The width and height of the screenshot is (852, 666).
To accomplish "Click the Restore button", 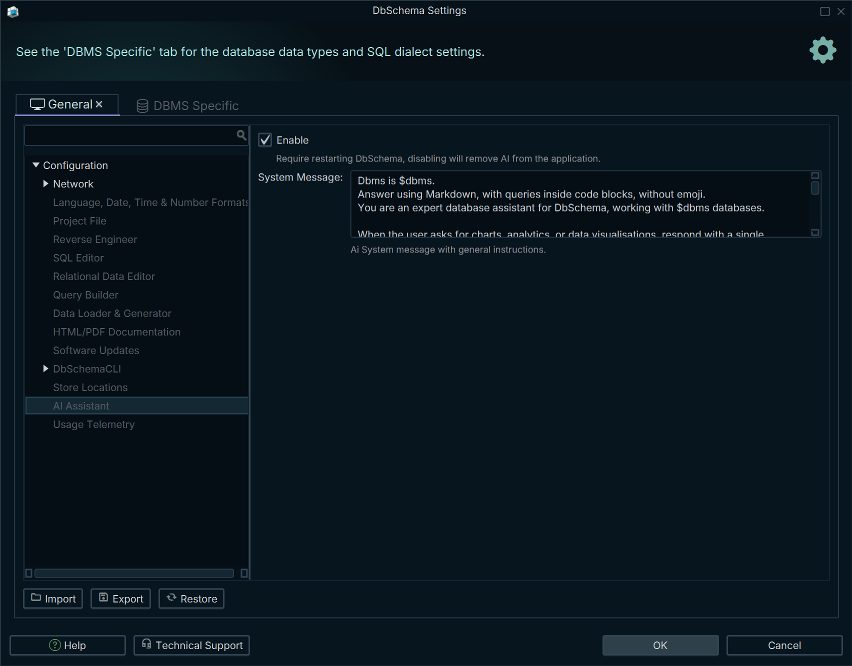I will pos(191,599).
